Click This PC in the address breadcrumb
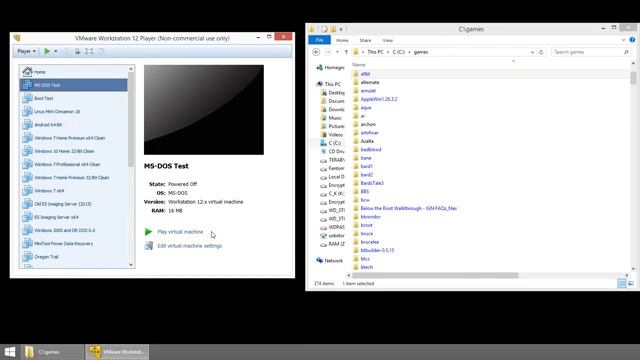640x360 pixels. coord(375,52)
